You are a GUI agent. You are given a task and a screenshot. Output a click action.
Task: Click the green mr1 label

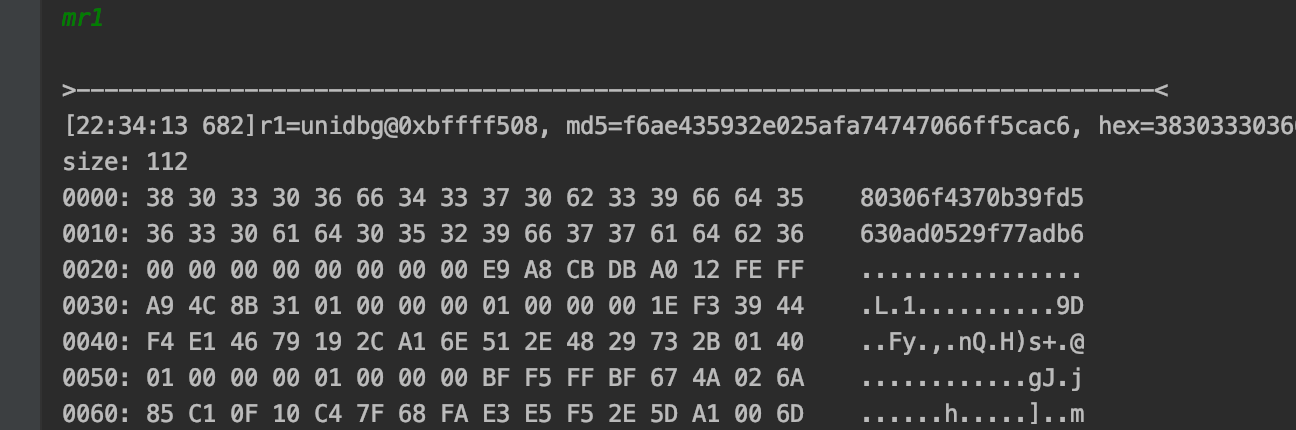(x=82, y=18)
